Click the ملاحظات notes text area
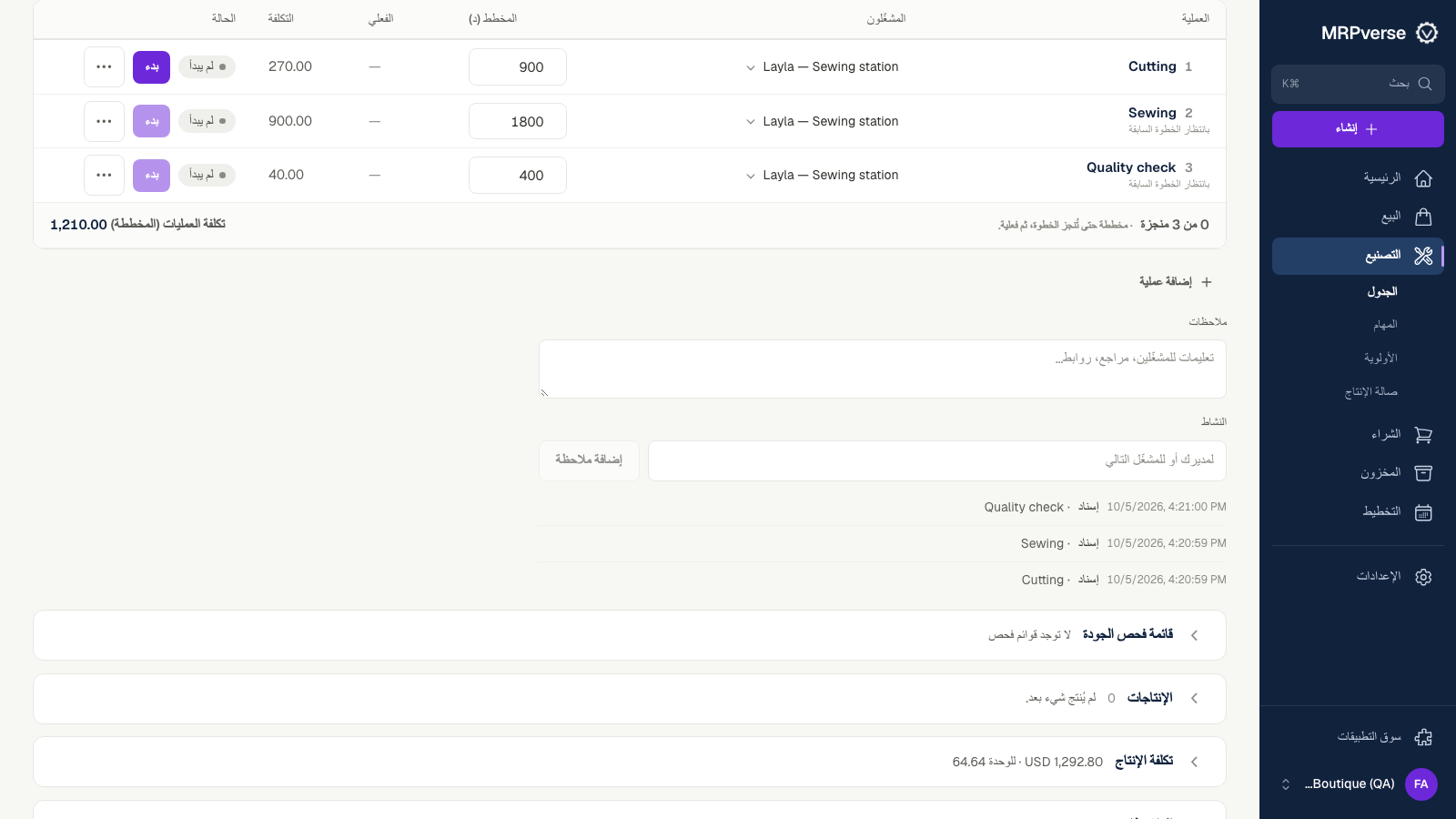Image resolution: width=1456 pixels, height=819 pixels. click(x=883, y=369)
